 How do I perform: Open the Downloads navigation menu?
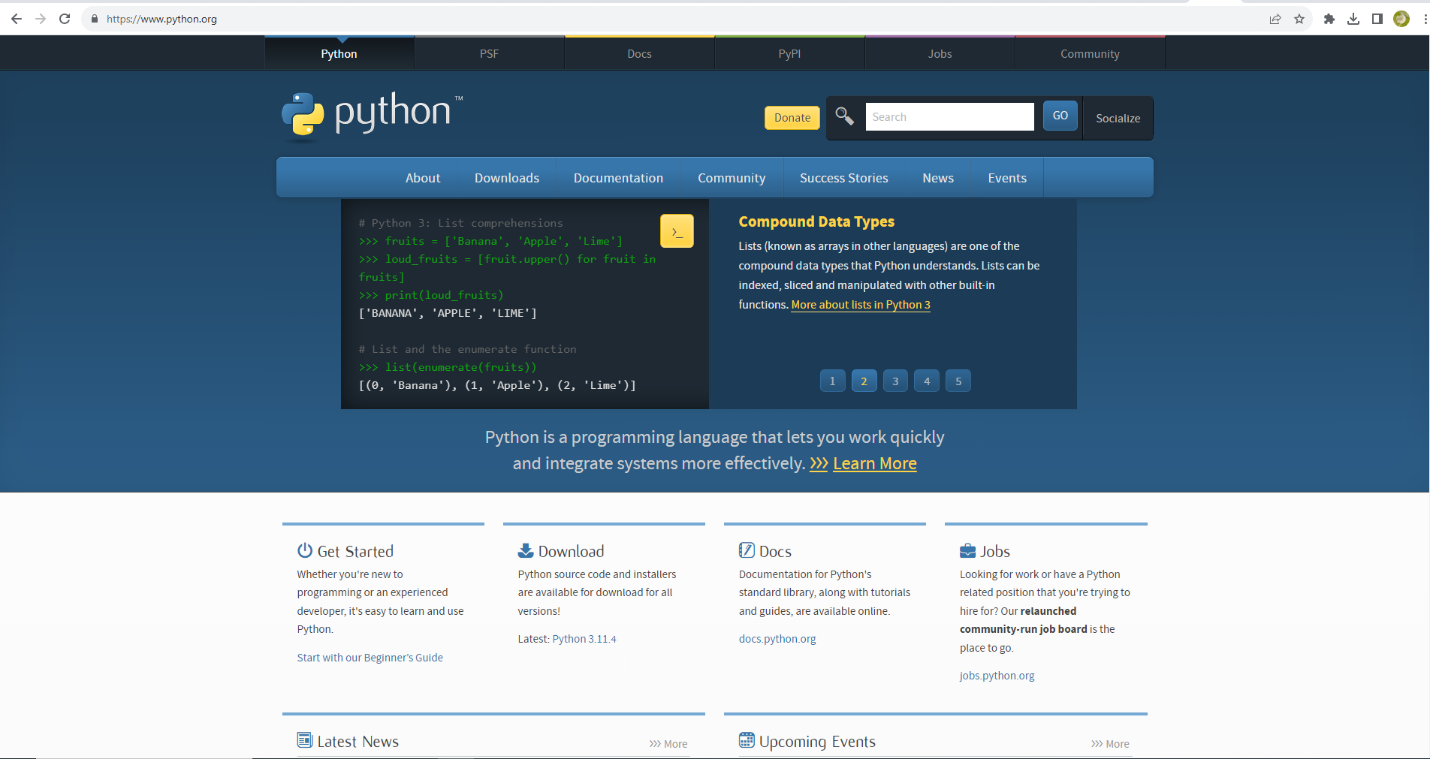pyautogui.click(x=506, y=178)
